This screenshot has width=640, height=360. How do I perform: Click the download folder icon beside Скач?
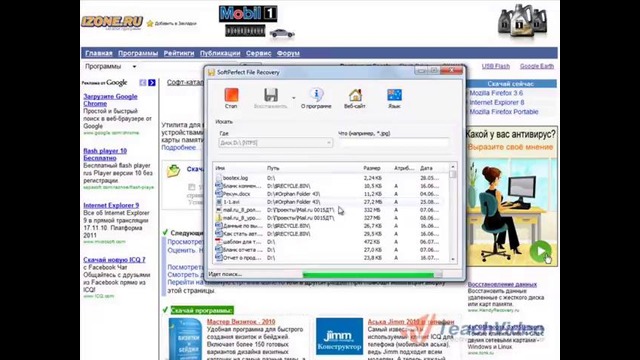click(x=173, y=171)
